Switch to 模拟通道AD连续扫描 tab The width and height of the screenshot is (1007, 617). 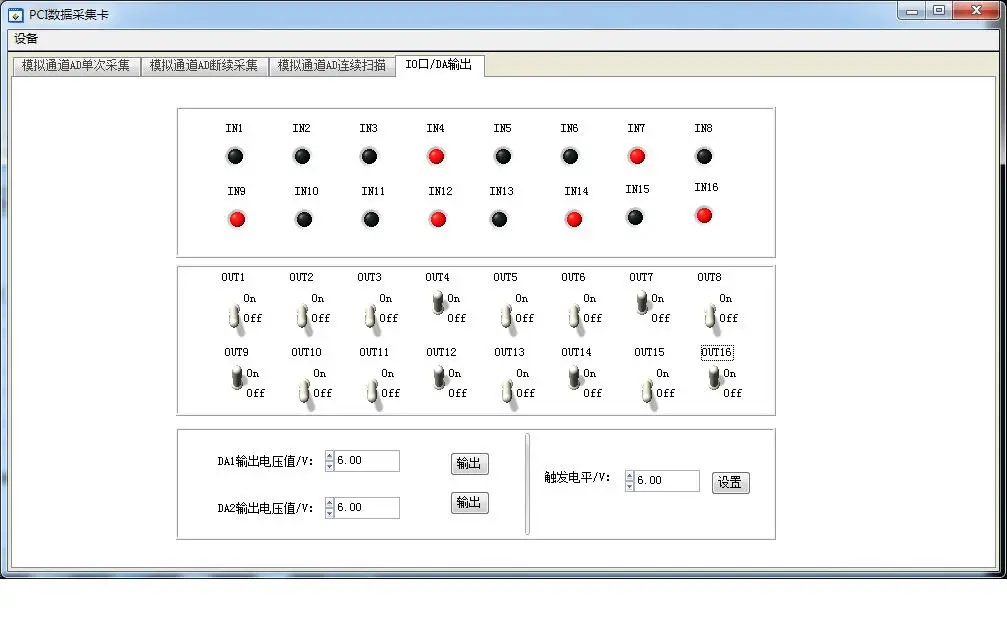(x=331, y=65)
